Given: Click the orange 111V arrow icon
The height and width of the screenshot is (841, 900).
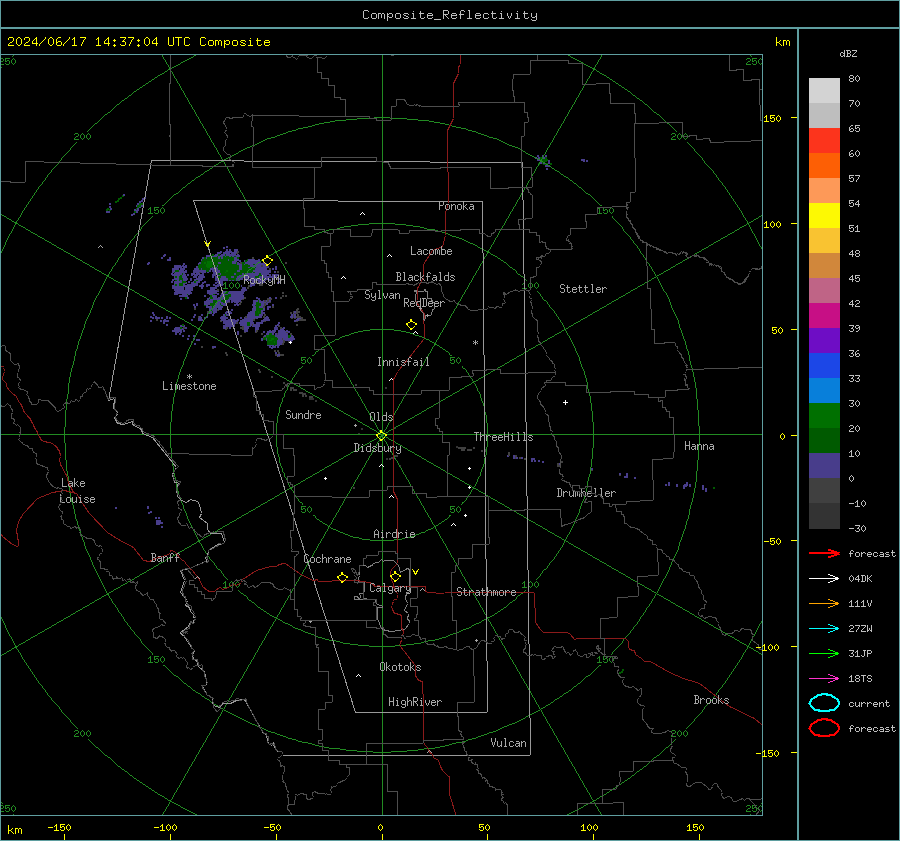Looking at the screenshot, I should (x=824, y=603).
